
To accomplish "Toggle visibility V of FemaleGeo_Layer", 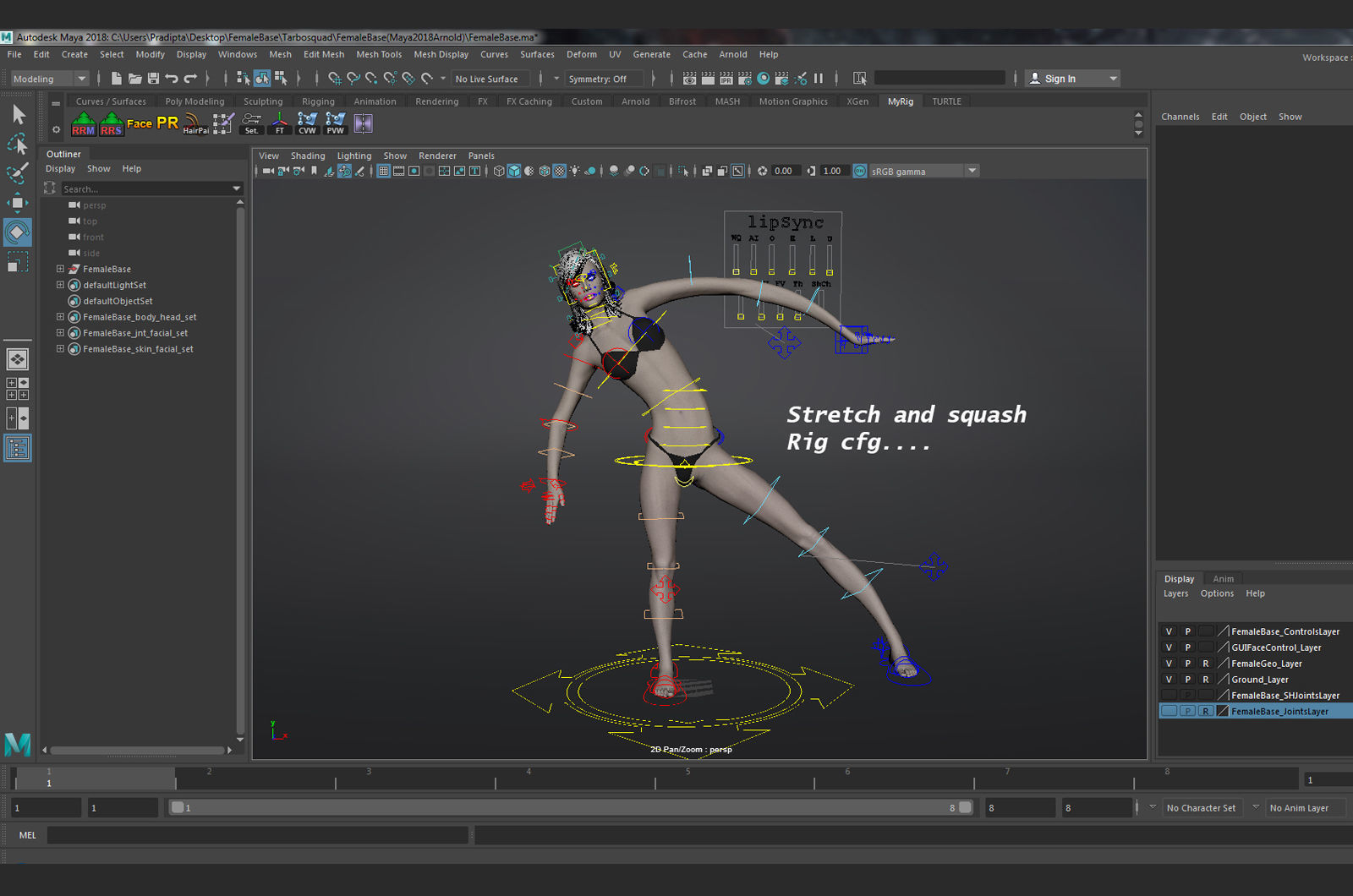I will (x=1169, y=664).
